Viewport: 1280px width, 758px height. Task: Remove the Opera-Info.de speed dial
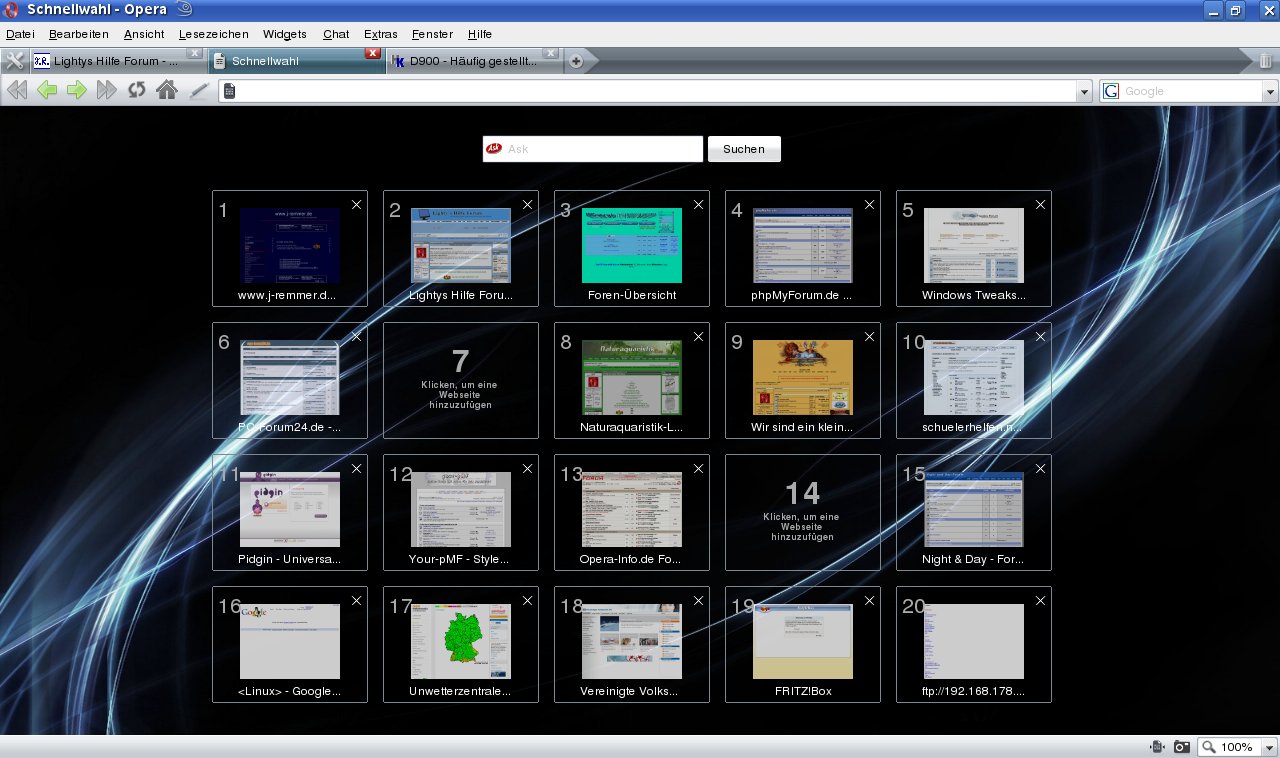pyautogui.click(x=698, y=468)
